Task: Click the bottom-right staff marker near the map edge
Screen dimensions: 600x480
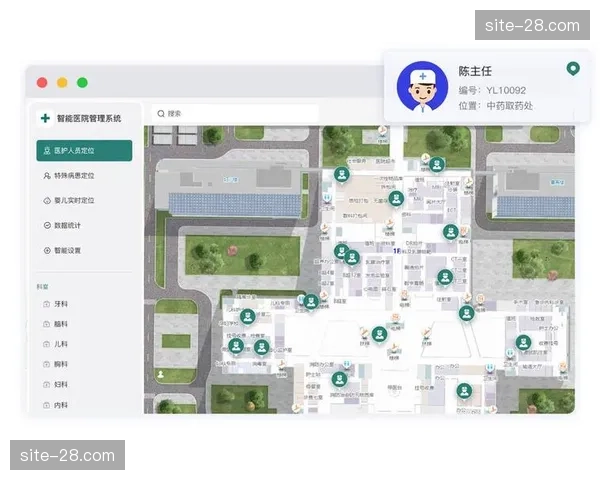Action: coord(464,391)
